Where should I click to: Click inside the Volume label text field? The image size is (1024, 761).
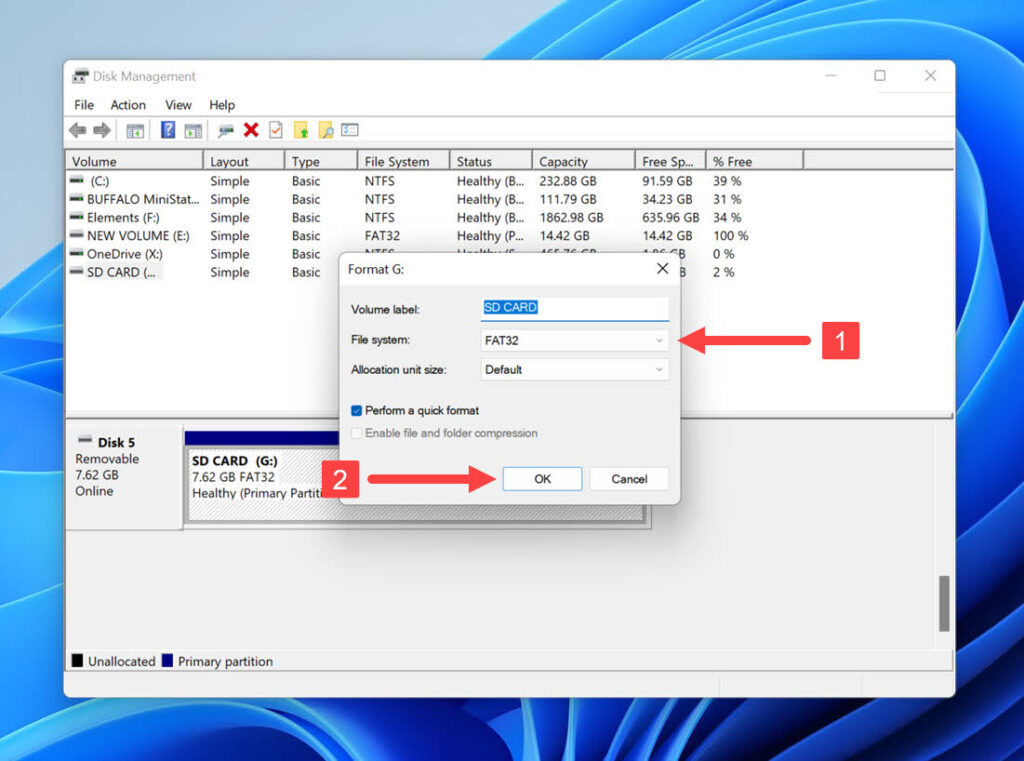[574, 308]
